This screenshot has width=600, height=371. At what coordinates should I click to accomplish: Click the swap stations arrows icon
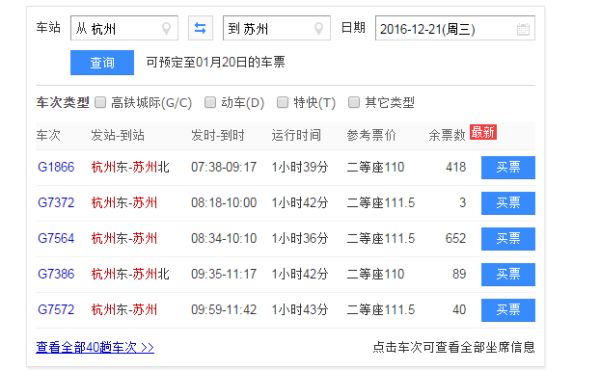coord(200,28)
